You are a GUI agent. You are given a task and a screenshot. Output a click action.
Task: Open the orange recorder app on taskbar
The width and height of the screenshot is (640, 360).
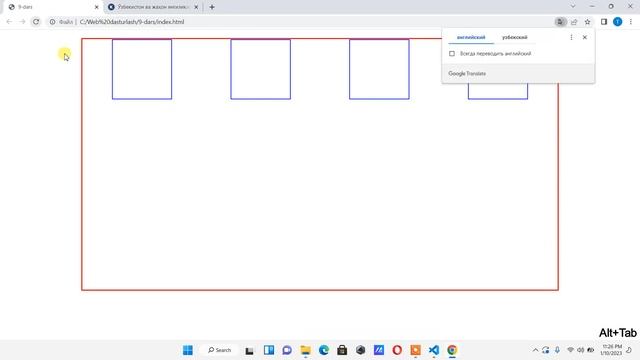[x=416, y=350]
